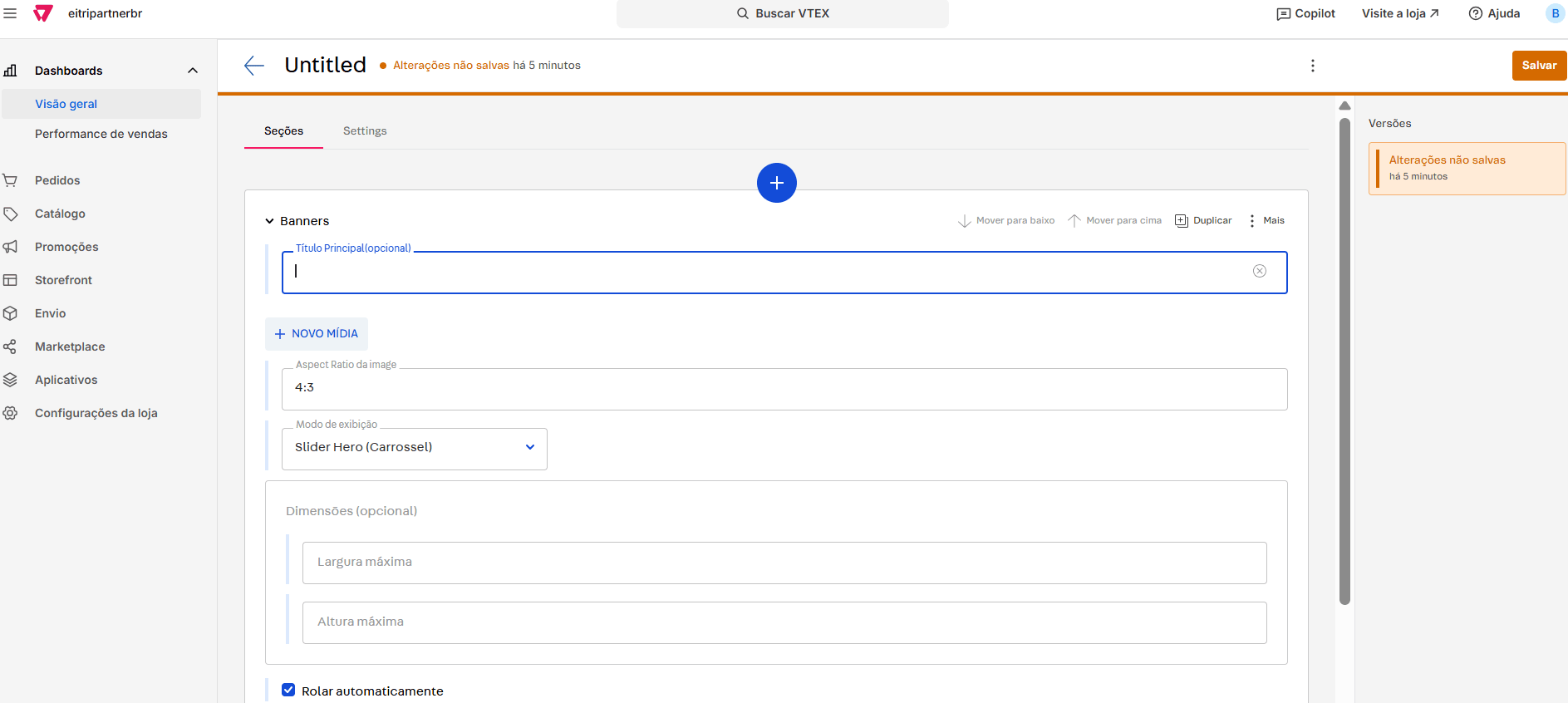Click the Duplicar section icon

click(x=1181, y=220)
